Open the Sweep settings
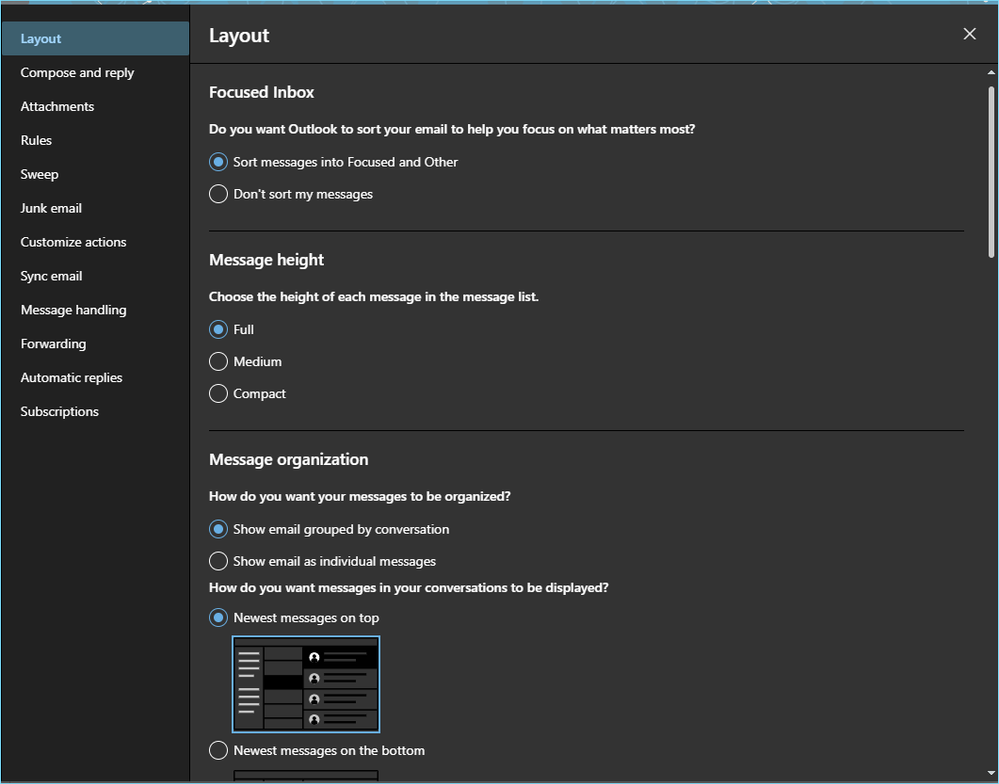 [95, 174]
